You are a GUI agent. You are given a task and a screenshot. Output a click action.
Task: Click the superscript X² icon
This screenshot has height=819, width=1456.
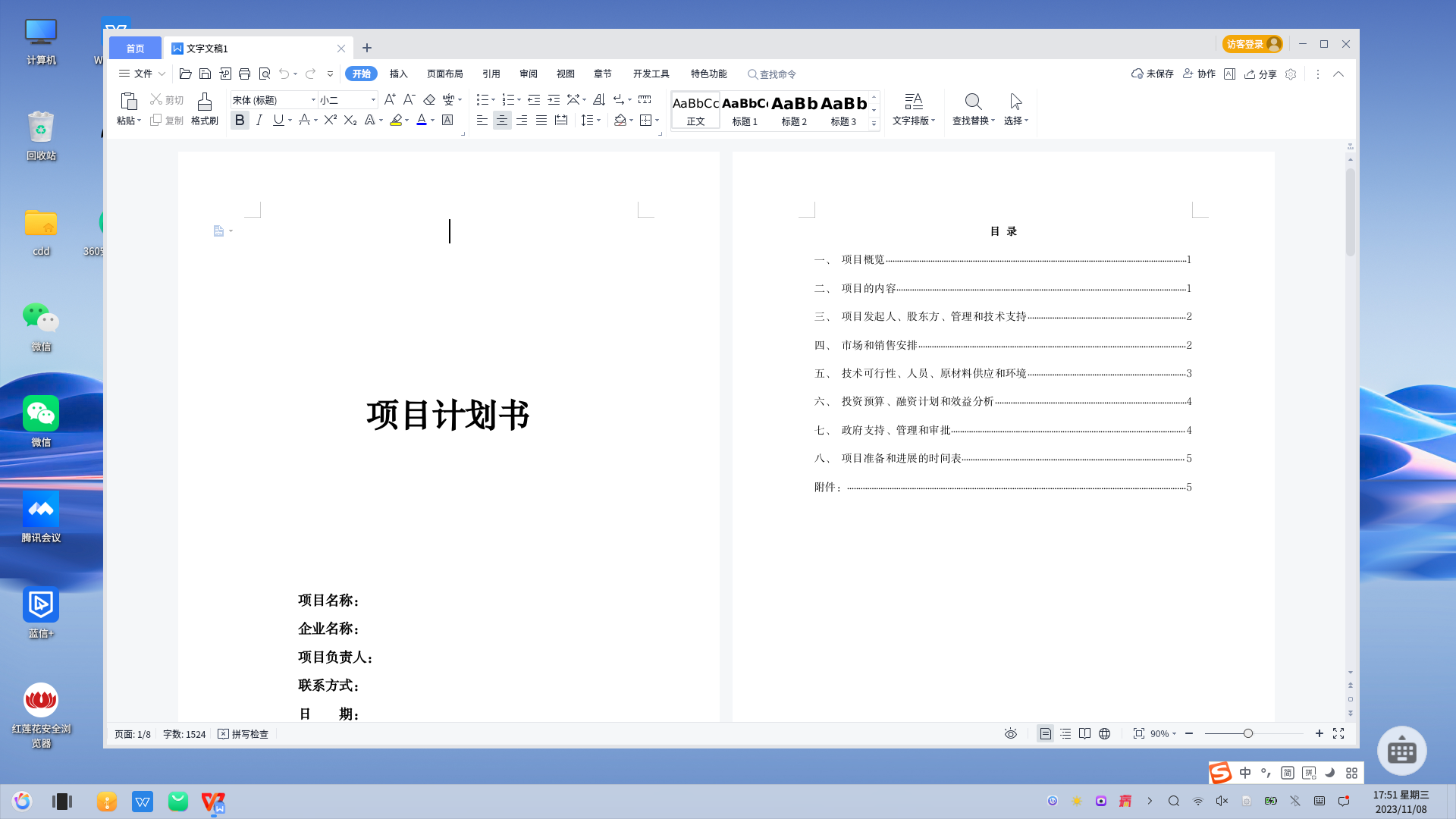tap(330, 120)
